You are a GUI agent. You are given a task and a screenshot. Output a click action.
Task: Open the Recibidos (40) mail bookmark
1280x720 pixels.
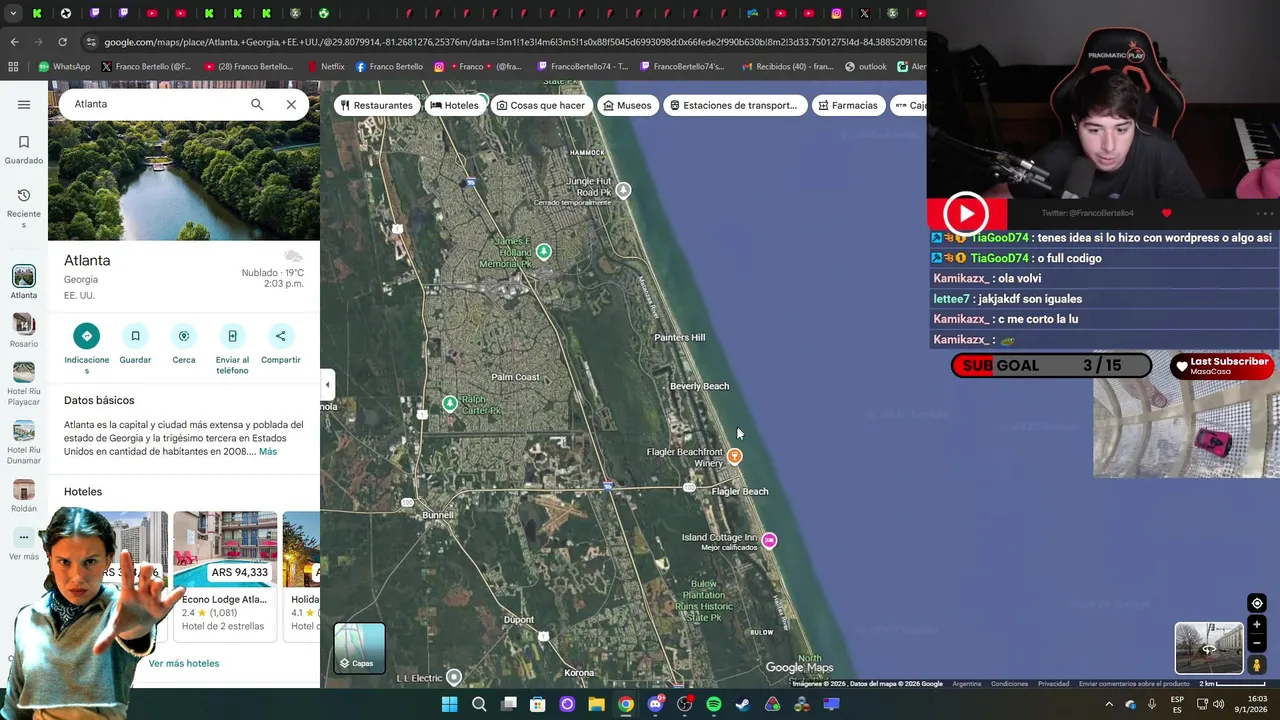coord(787,67)
